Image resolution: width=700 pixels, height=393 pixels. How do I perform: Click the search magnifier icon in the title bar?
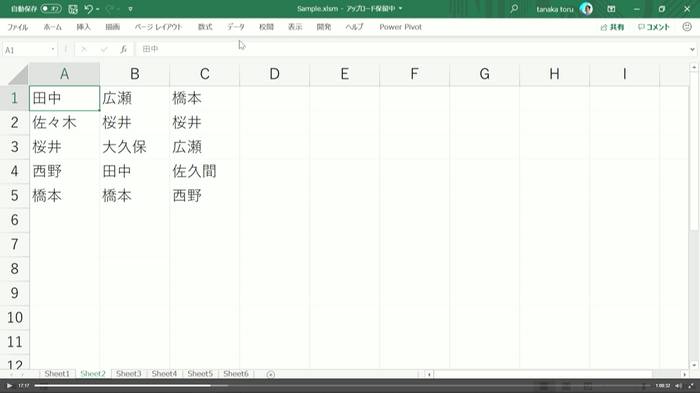click(x=514, y=8)
